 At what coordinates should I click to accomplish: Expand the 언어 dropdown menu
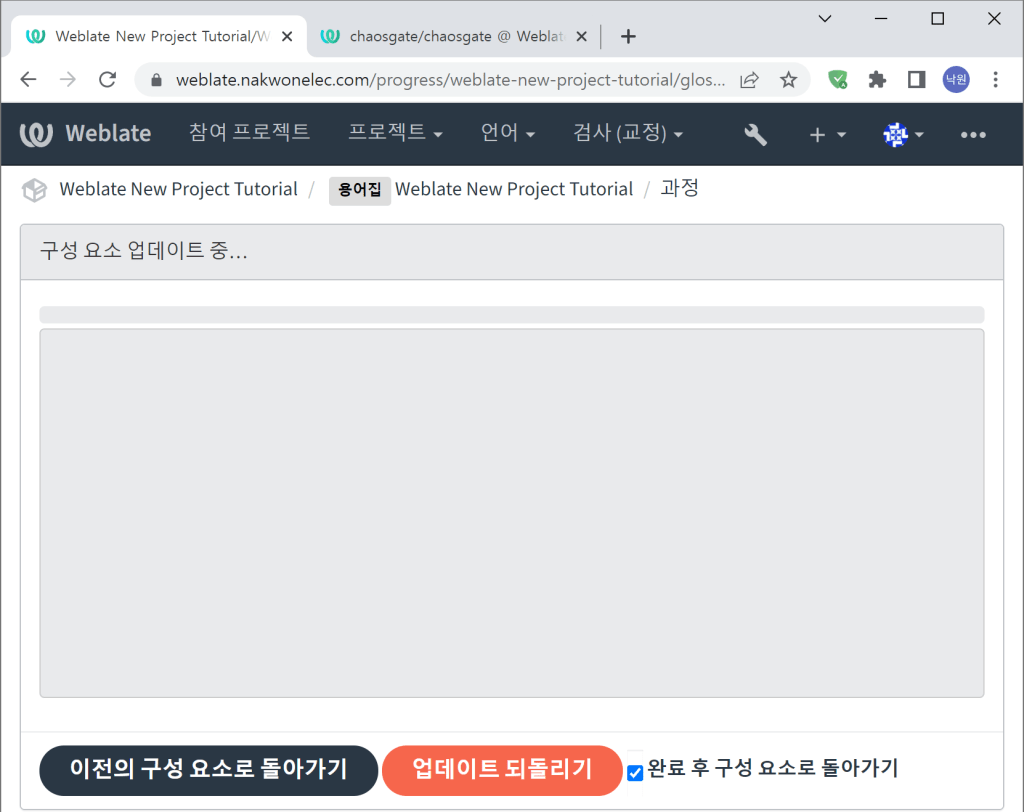coord(507,133)
